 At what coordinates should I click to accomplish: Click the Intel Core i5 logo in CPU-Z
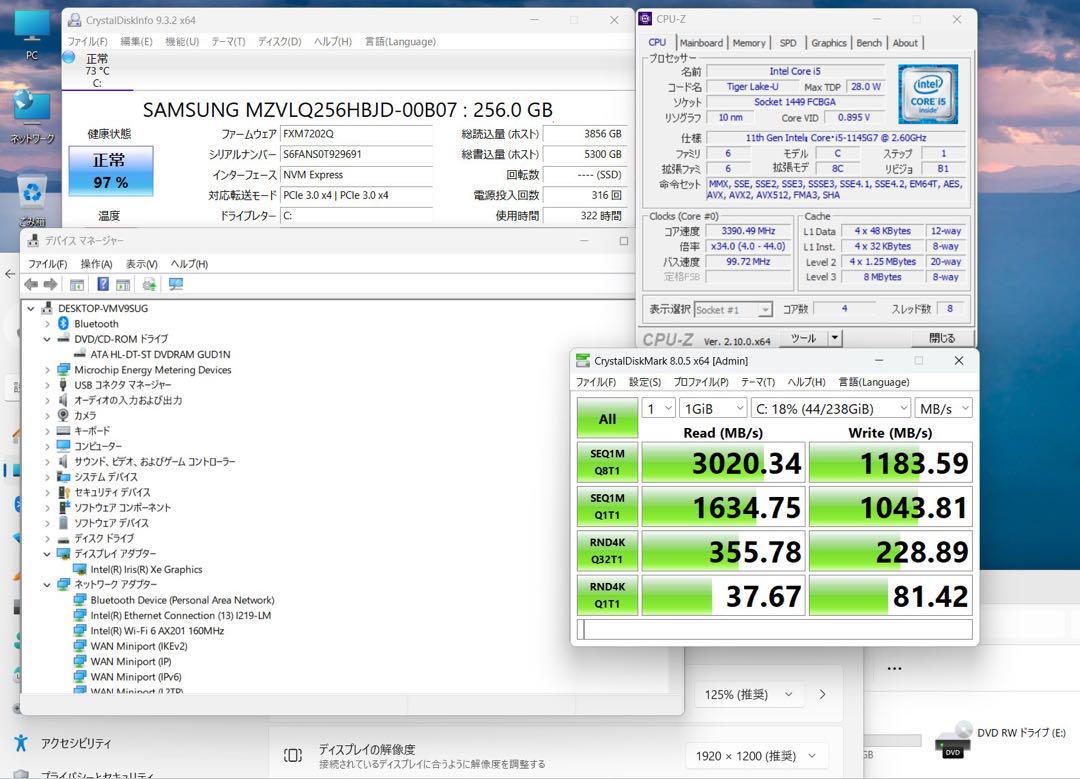click(928, 94)
